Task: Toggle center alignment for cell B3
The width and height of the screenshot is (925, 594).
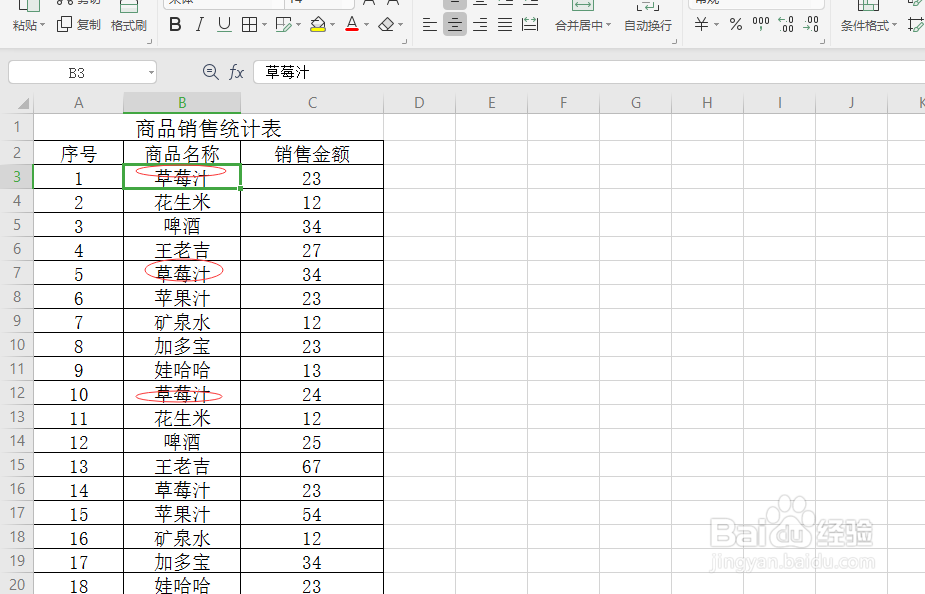Action: point(453,25)
